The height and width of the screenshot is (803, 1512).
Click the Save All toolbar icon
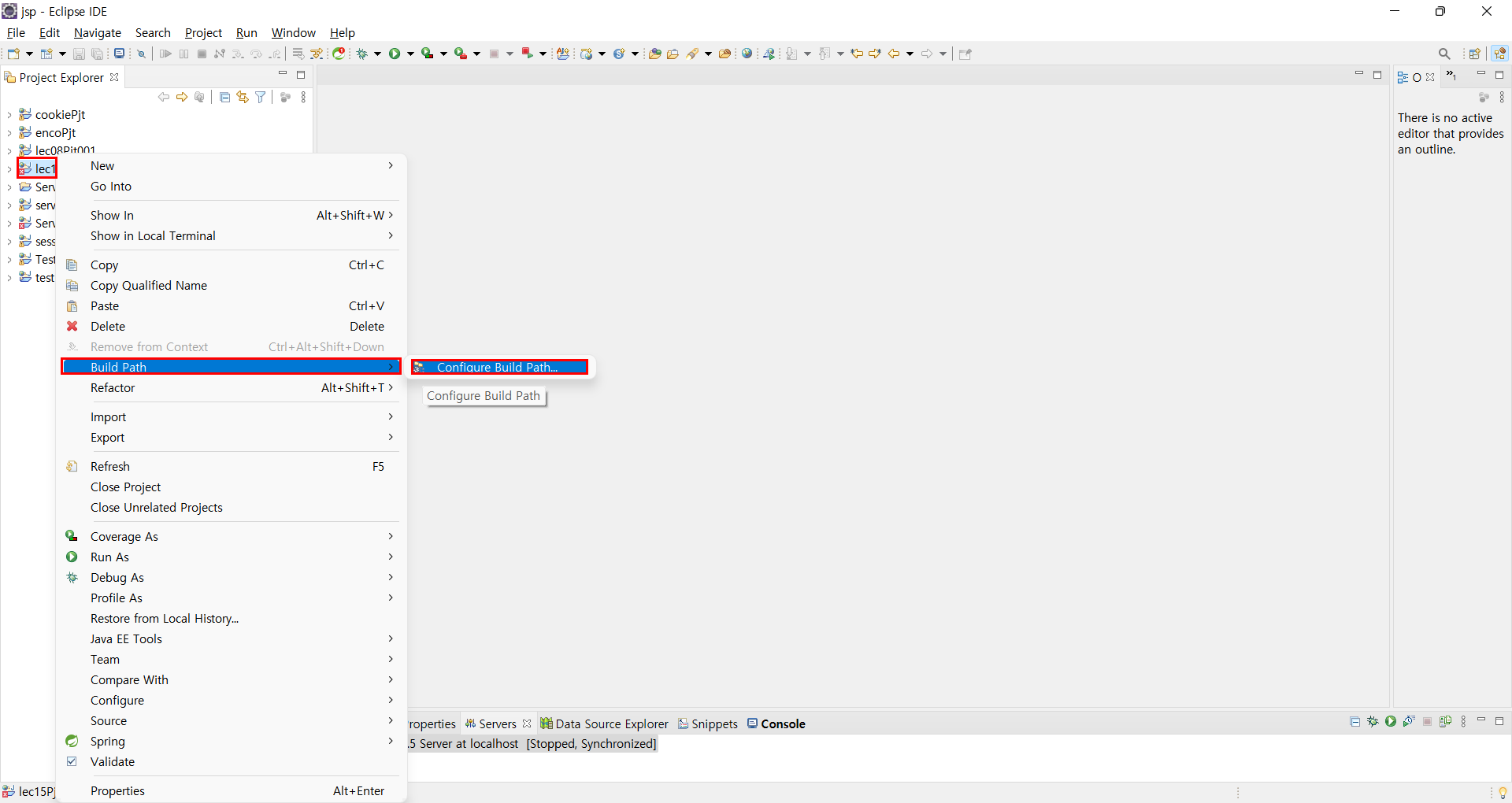[97, 54]
